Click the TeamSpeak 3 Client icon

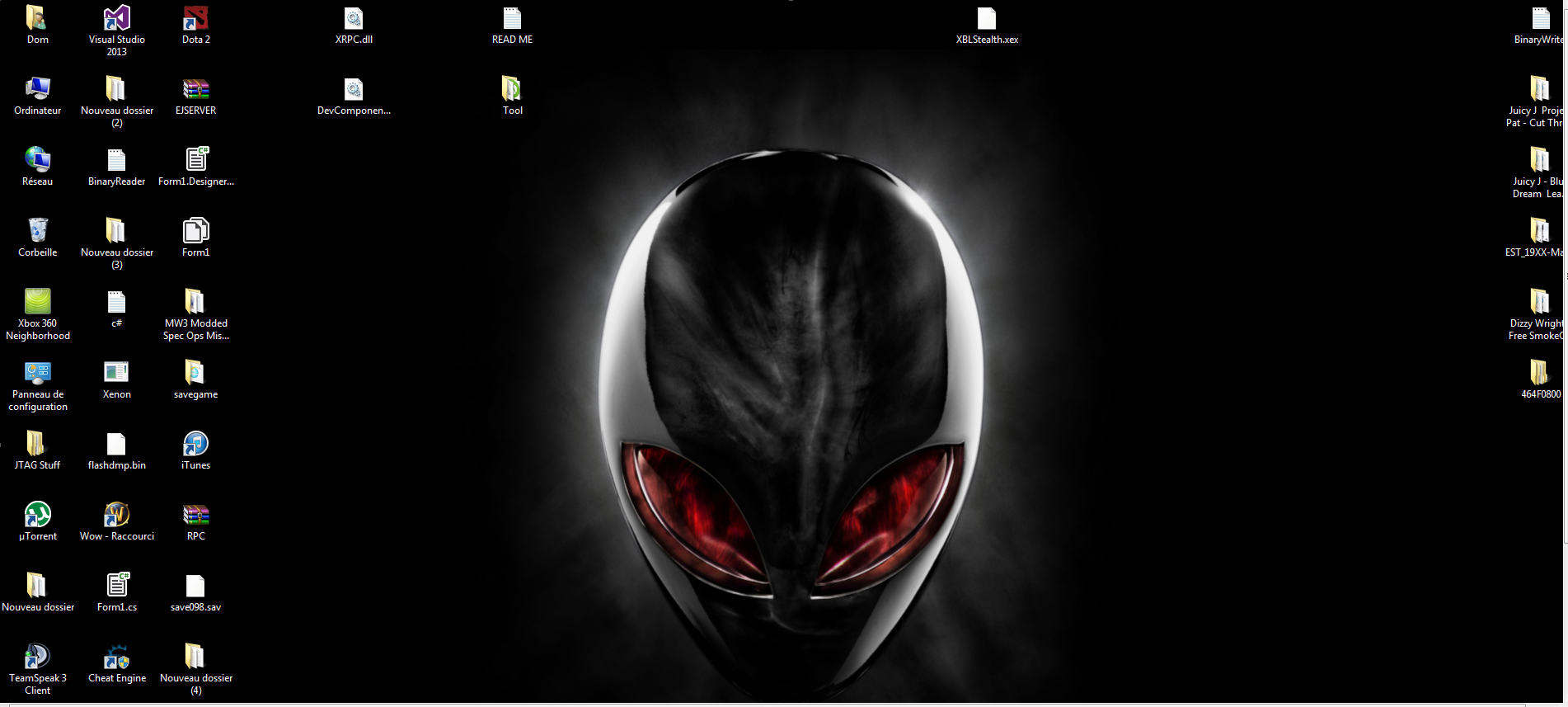coord(38,657)
